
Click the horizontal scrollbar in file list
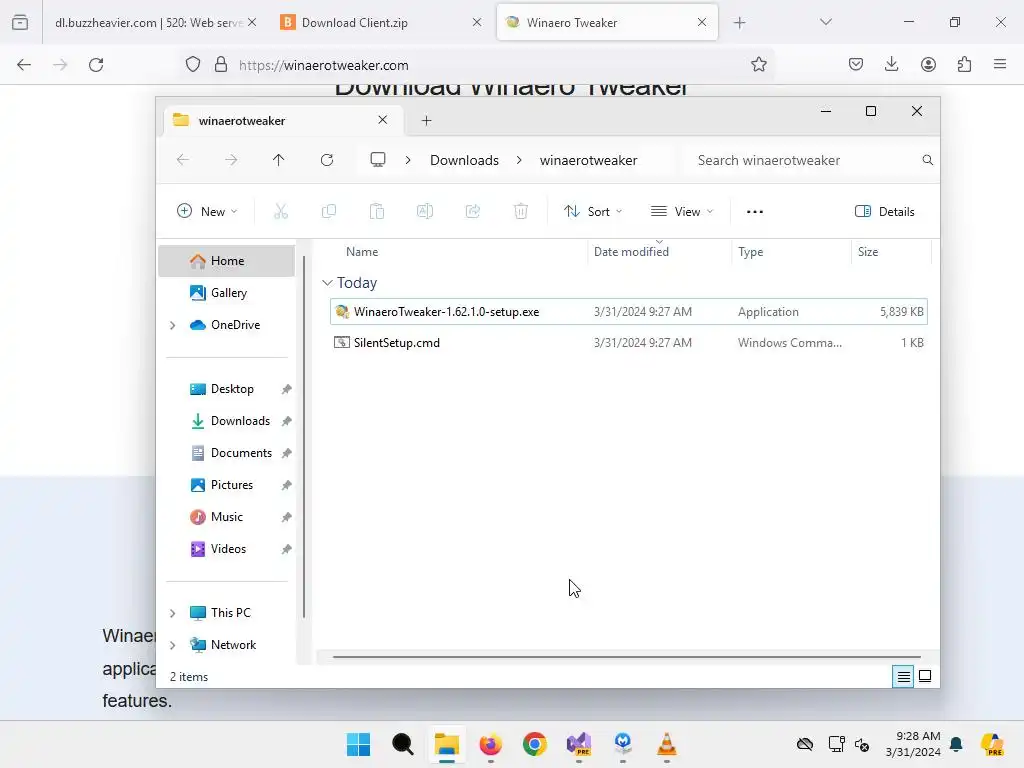tap(627, 657)
